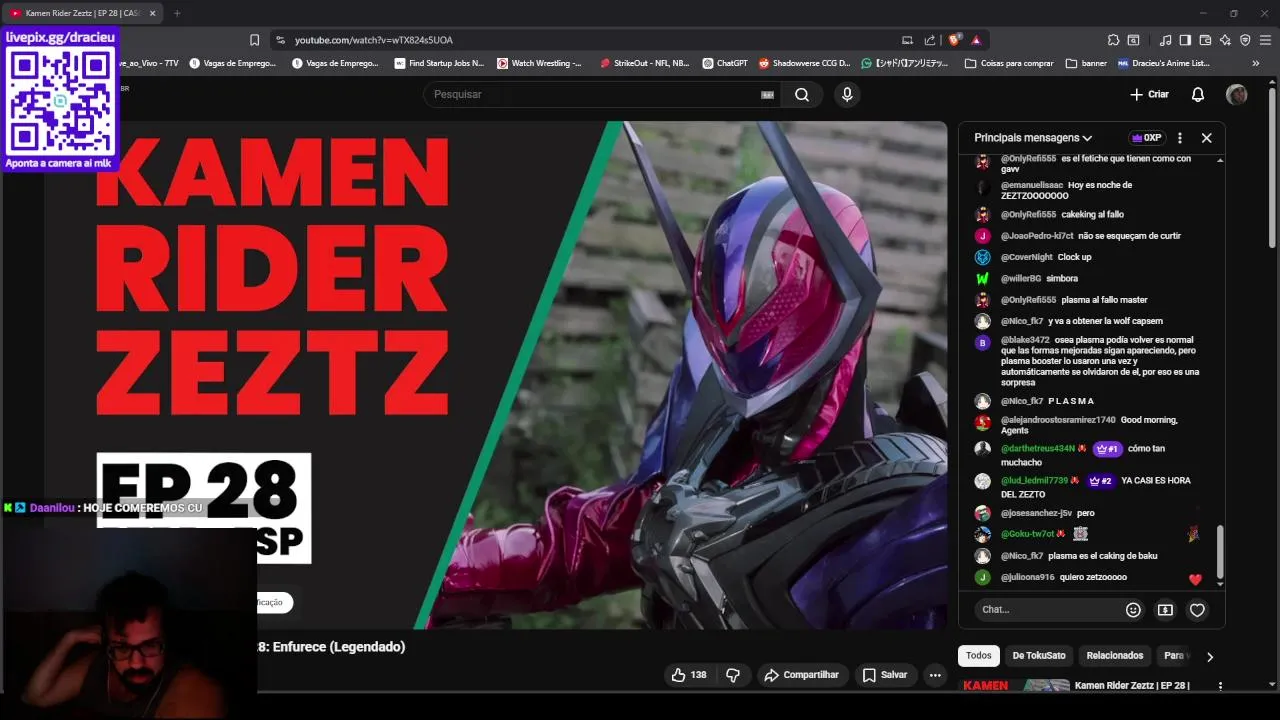
Task: Click the Criar create button
Action: (1149, 94)
